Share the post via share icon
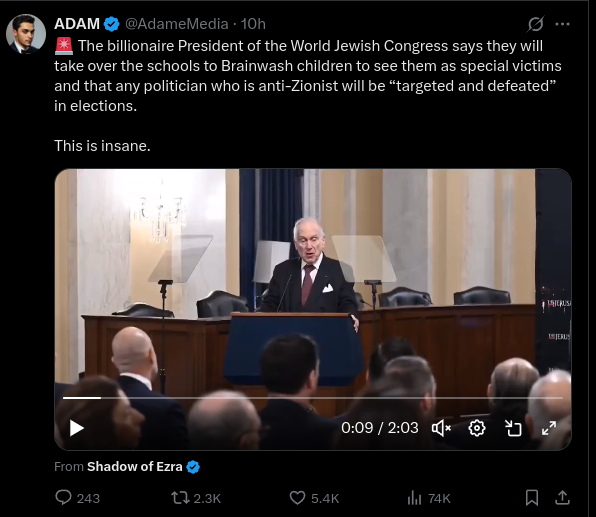 (x=563, y=498)
